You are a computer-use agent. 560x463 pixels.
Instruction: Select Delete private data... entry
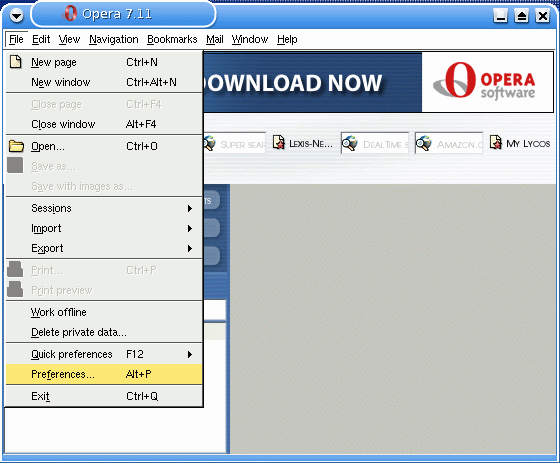pos(104,332)
